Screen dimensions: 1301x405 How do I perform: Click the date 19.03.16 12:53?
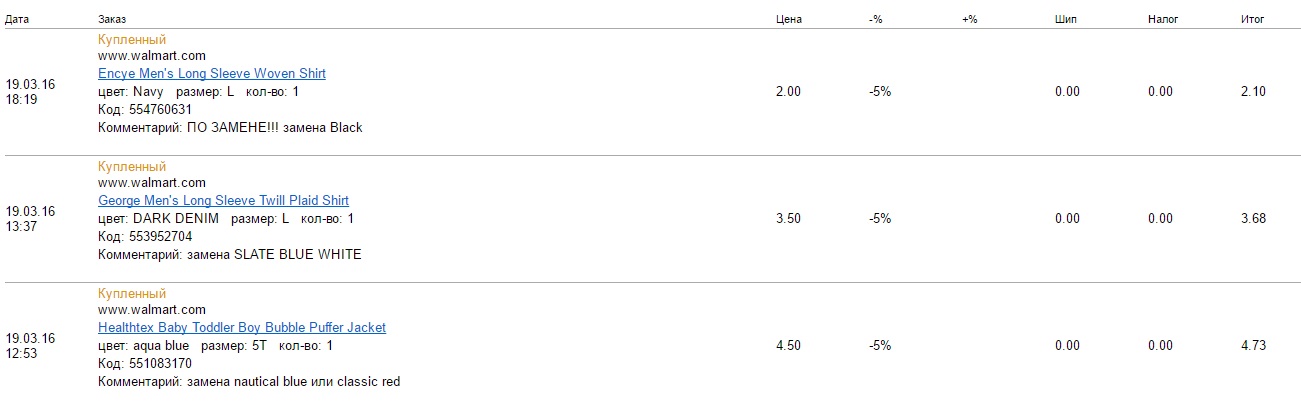(x=30, y=346)
